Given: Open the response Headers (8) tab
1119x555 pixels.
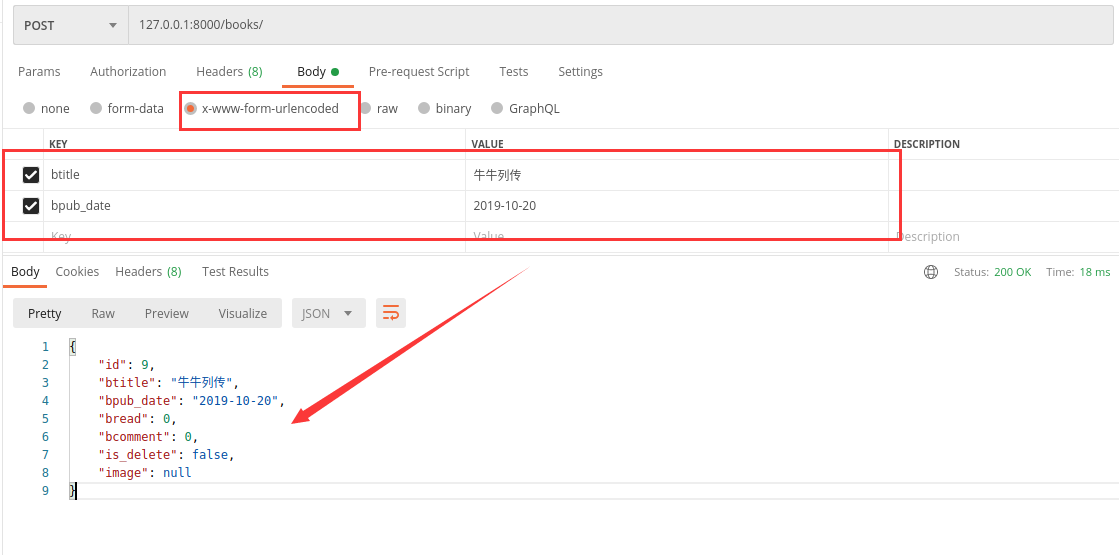Looking at the screenshot, I should [x=148, y=272].
